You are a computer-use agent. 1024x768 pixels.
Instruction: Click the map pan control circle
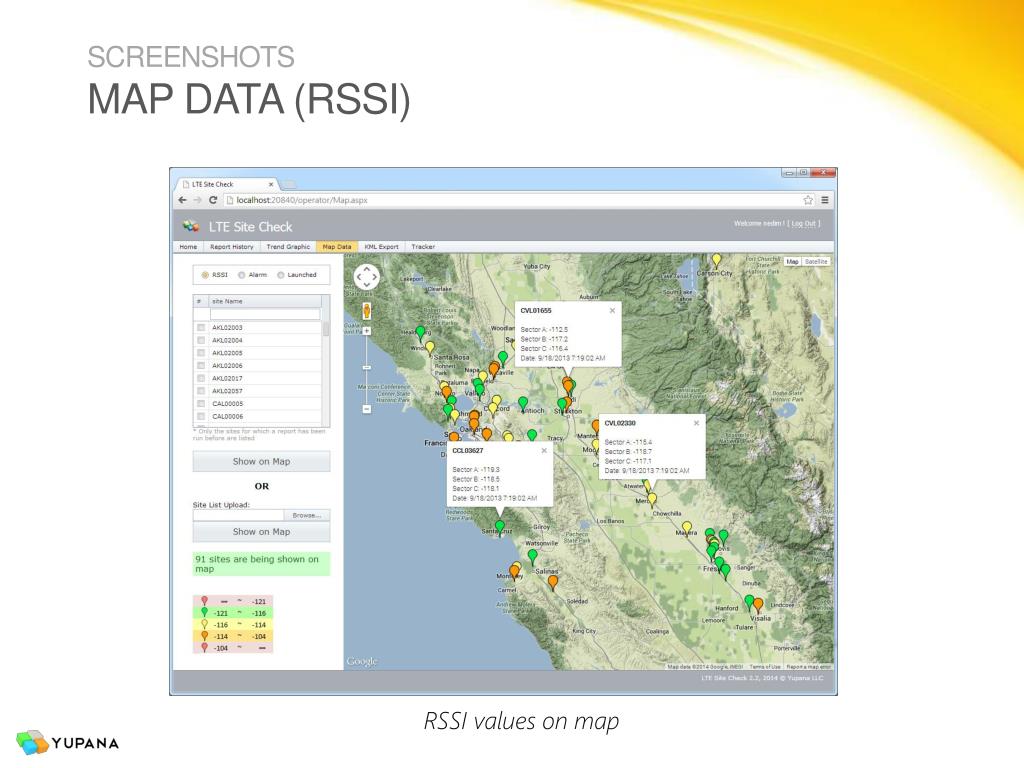(366, 277)
